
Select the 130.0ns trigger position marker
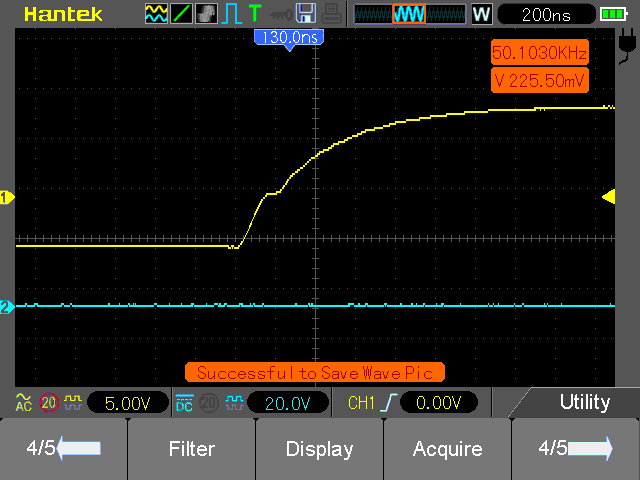tap(289, 39)
